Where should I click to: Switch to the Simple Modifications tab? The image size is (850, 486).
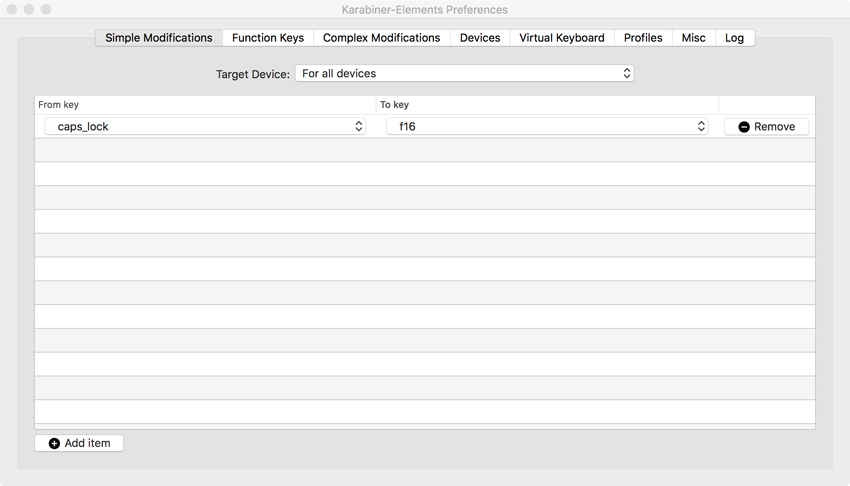(x=159, y=38)
